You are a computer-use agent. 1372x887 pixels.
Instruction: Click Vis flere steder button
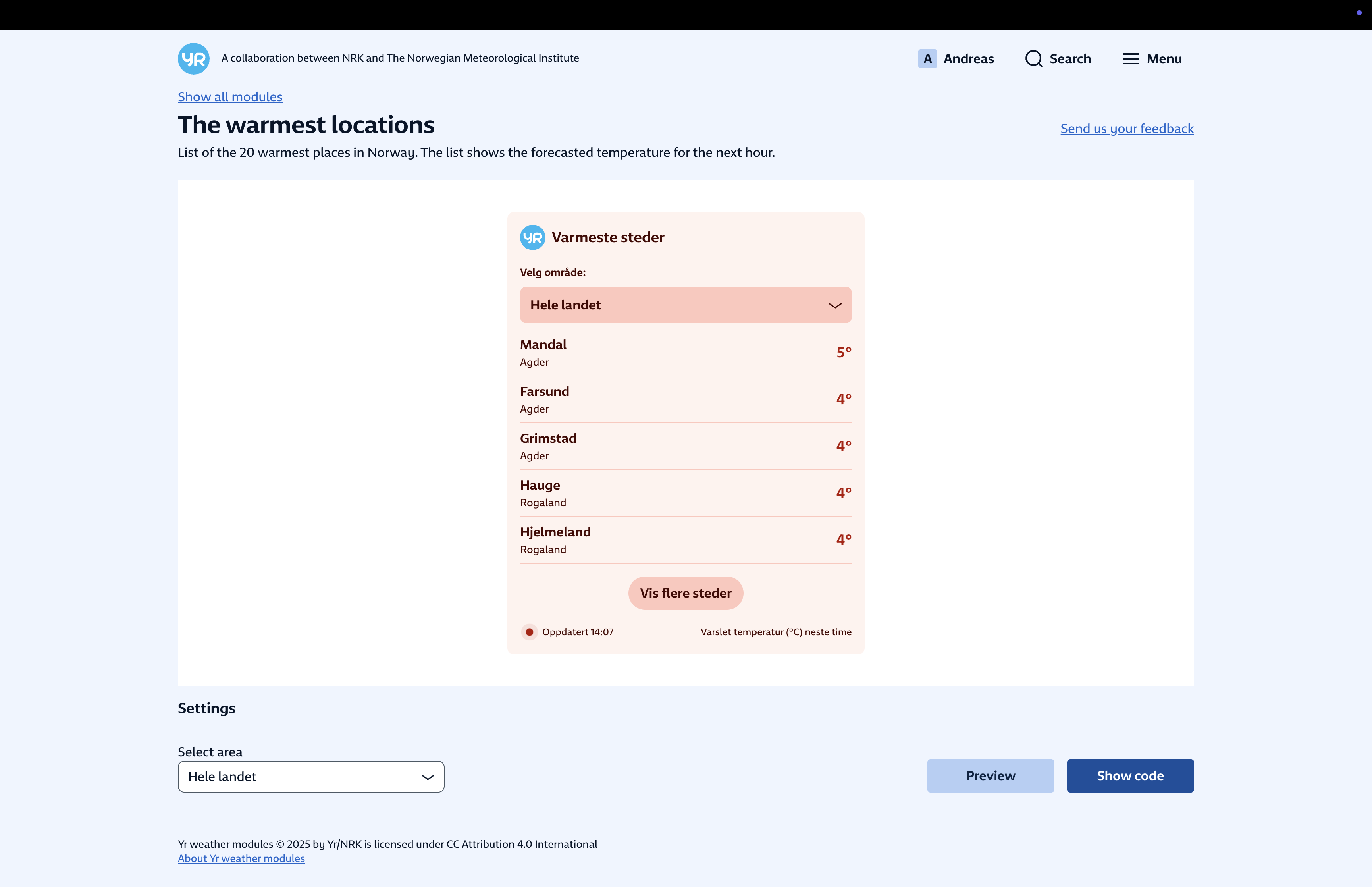click(685, 593)
